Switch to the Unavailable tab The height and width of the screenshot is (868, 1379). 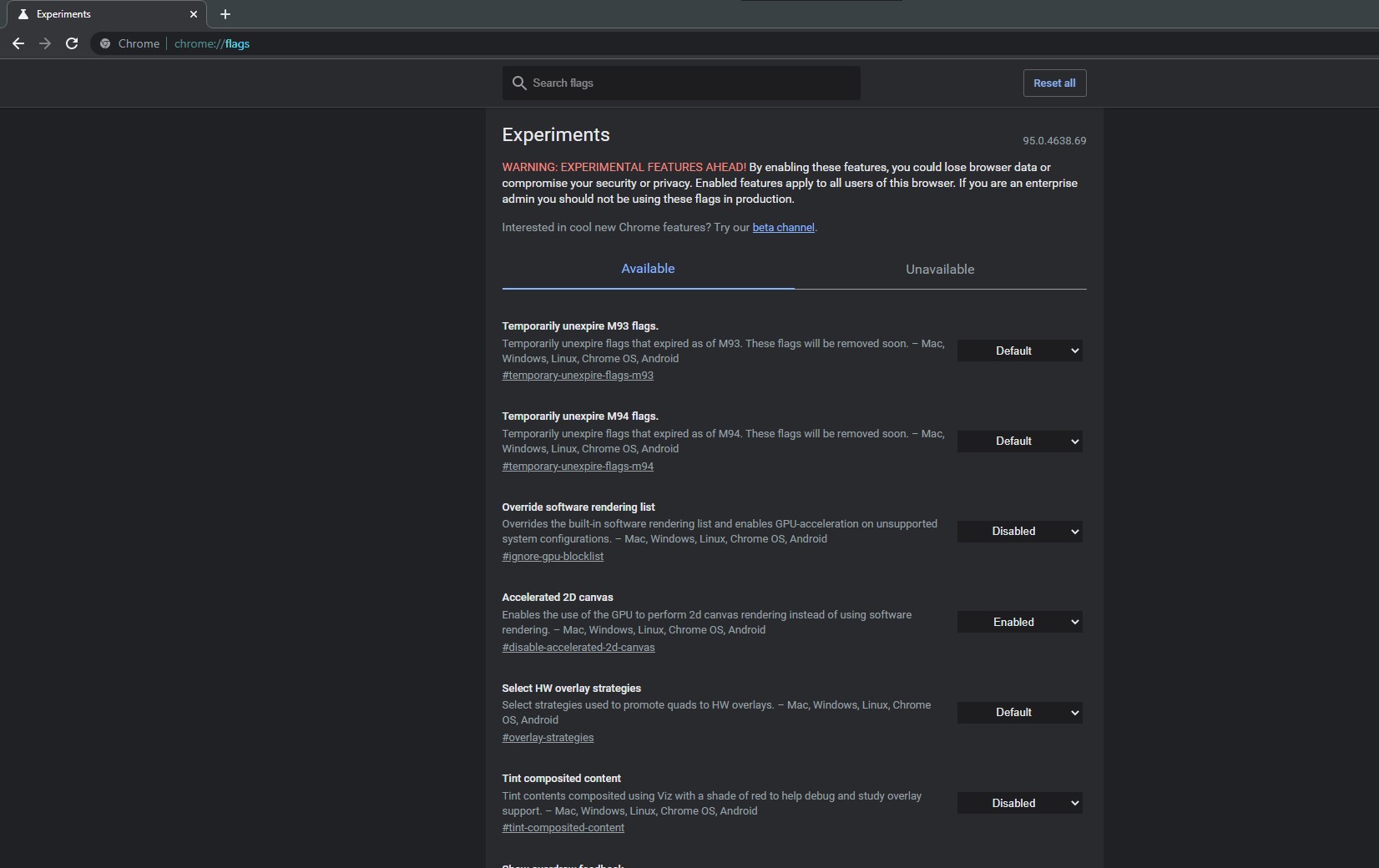940,269
